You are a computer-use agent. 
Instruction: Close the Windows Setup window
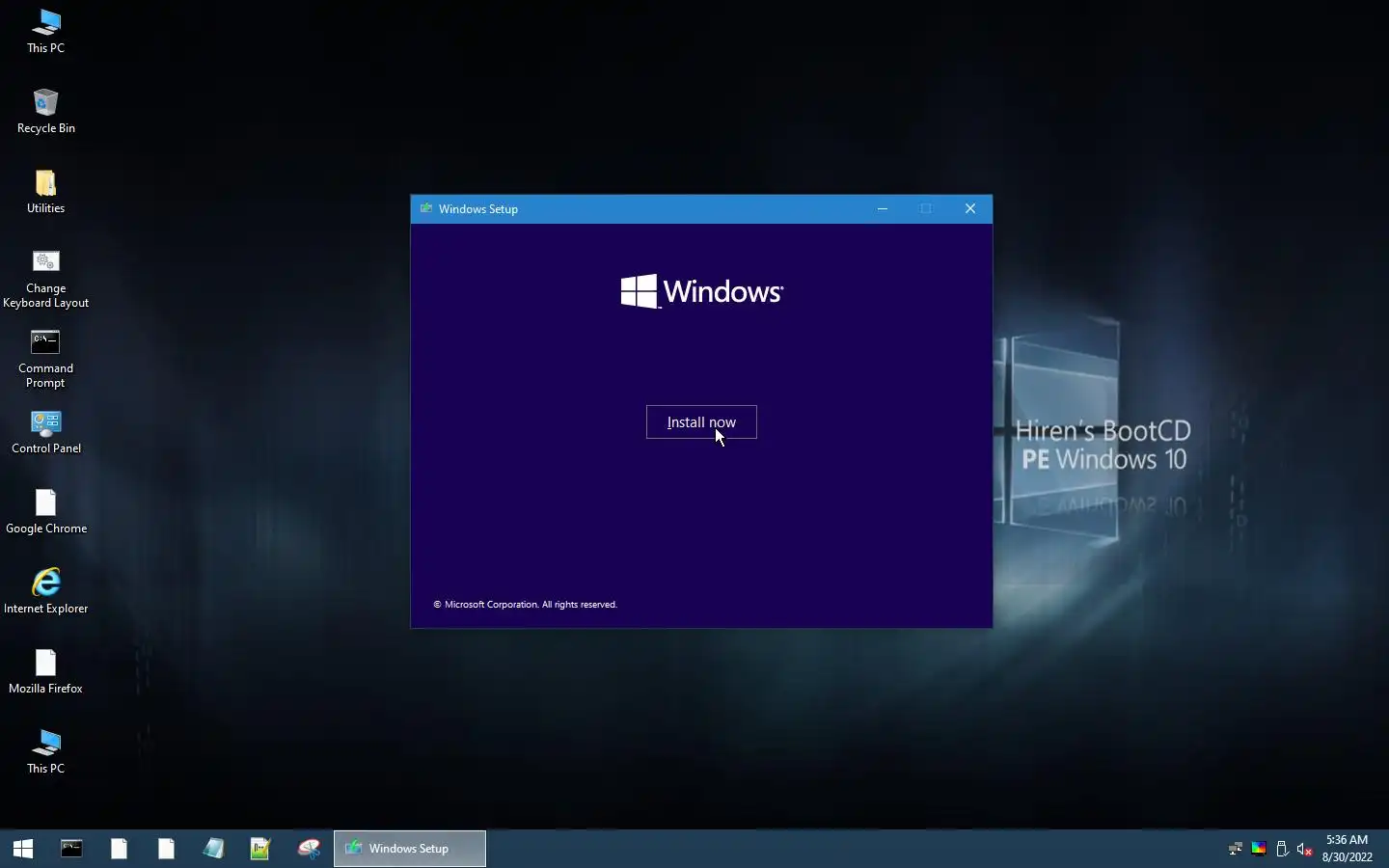(x=970, y=209)
